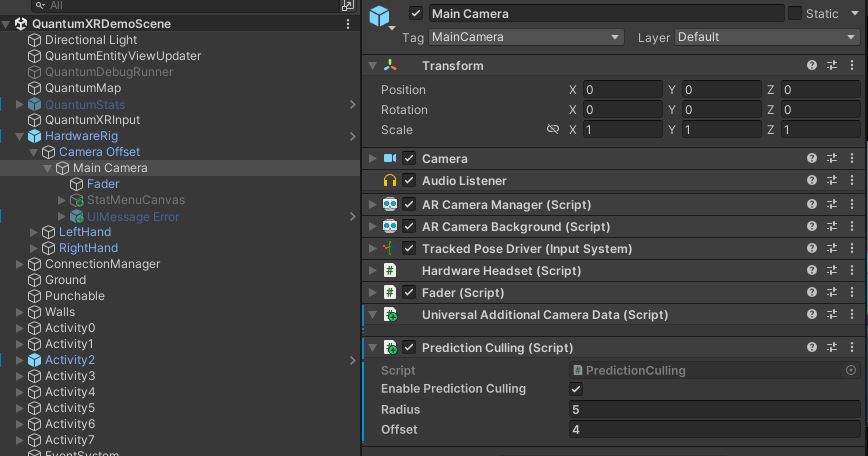This screenshot has width=868, height=456.
Task: Collapse the QuantumXRDemoScene scene foldout
Action: tap(6, 24)
